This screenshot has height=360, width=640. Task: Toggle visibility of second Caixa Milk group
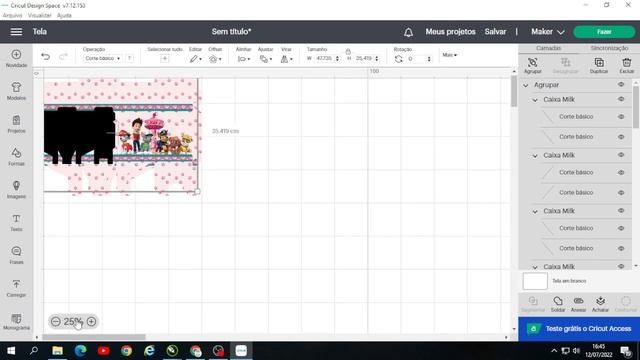(621, 155)
